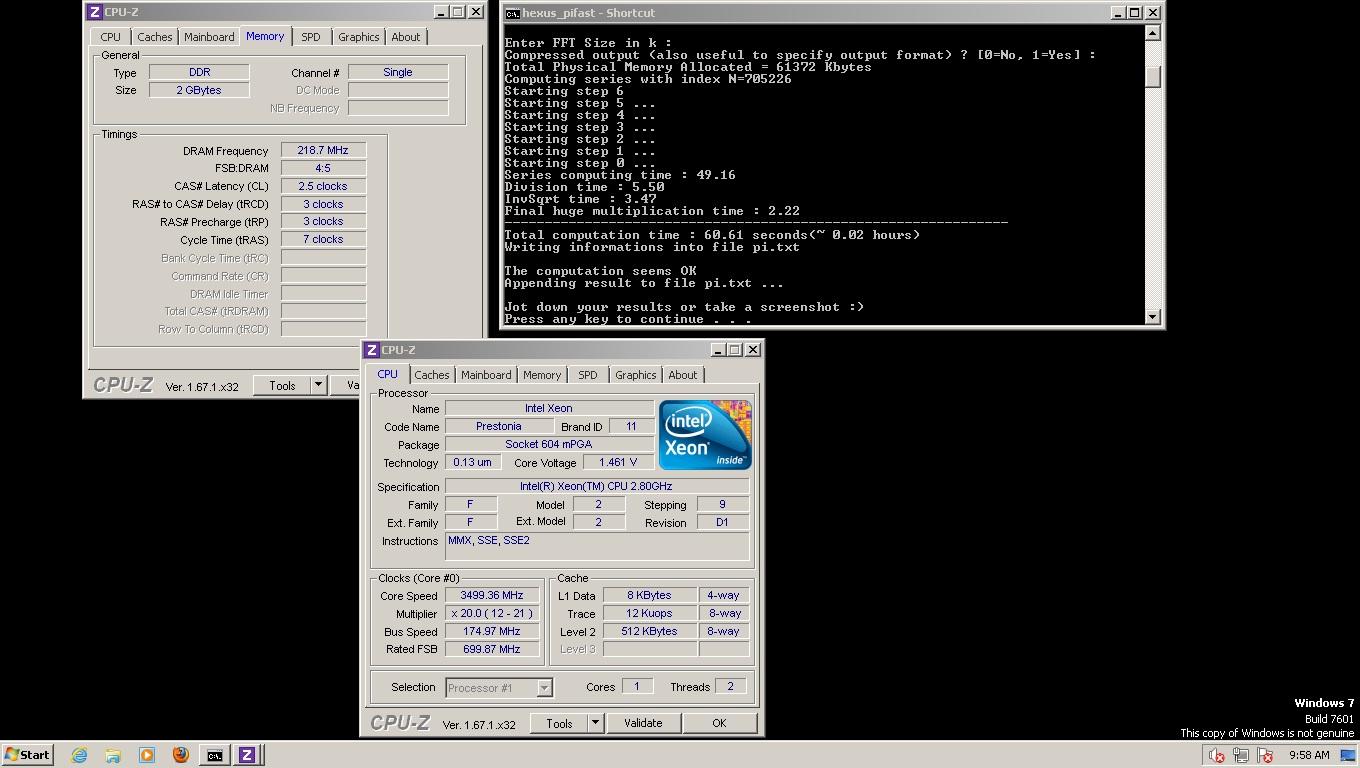This screenshot has height=768, width=1360.
Task: Open Mainboard tab in Memory window
Action: point(209,37)
